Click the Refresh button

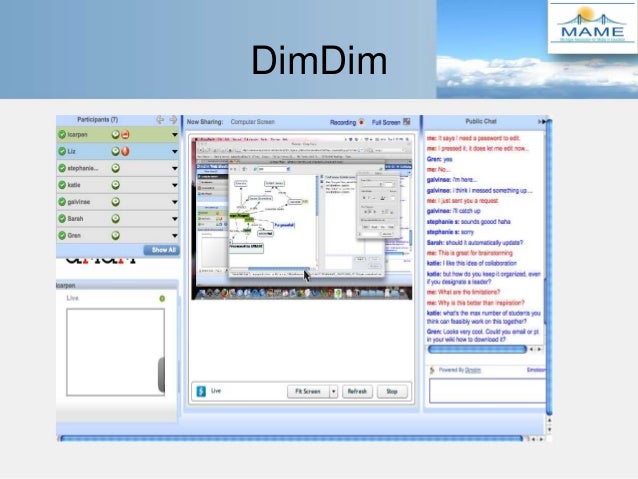(x=357, y=392)
